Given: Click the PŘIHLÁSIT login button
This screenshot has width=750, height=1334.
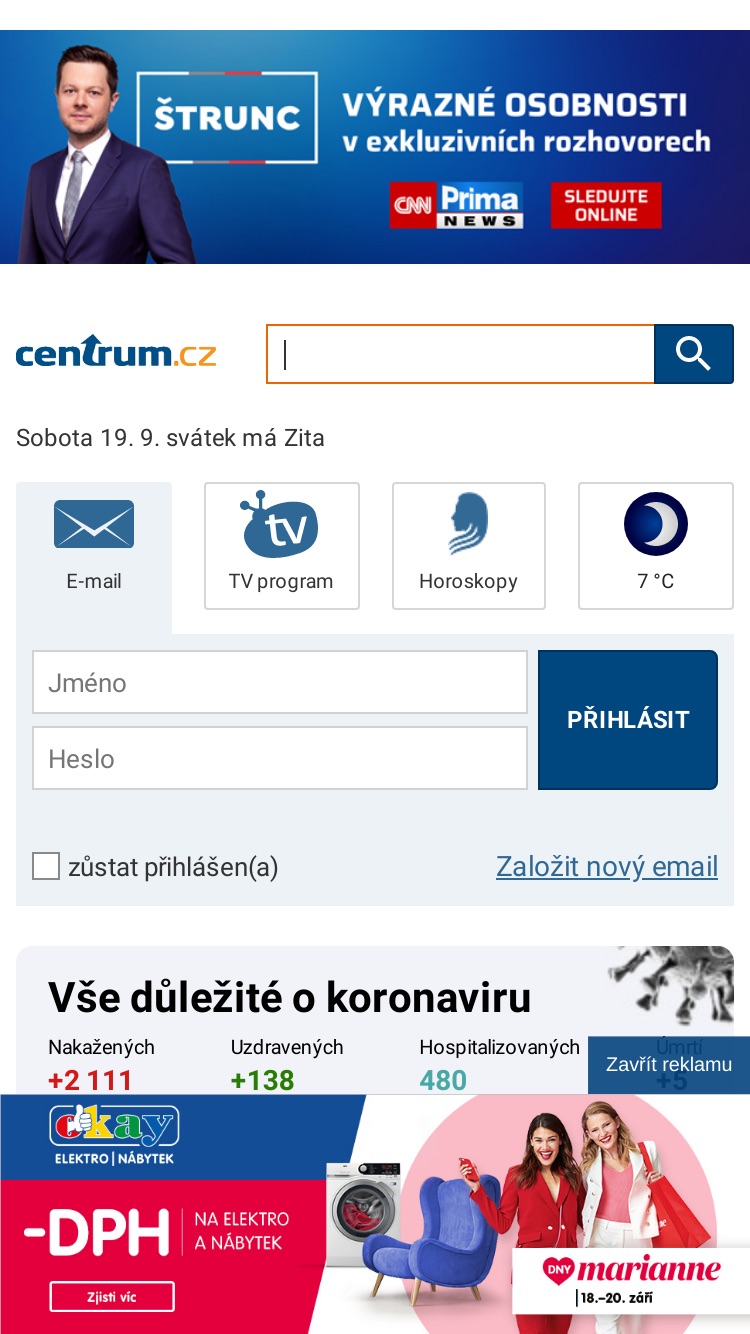Looking at the screenshot, I should tap(628, 720).
